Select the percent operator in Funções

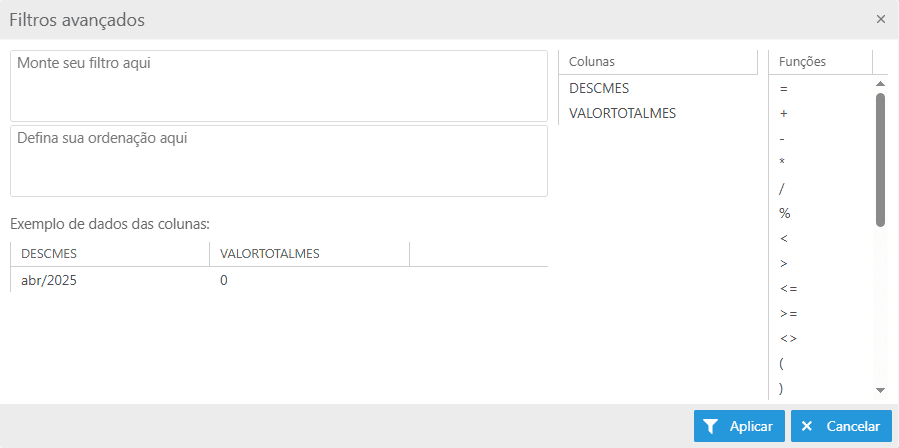point(785,213)
